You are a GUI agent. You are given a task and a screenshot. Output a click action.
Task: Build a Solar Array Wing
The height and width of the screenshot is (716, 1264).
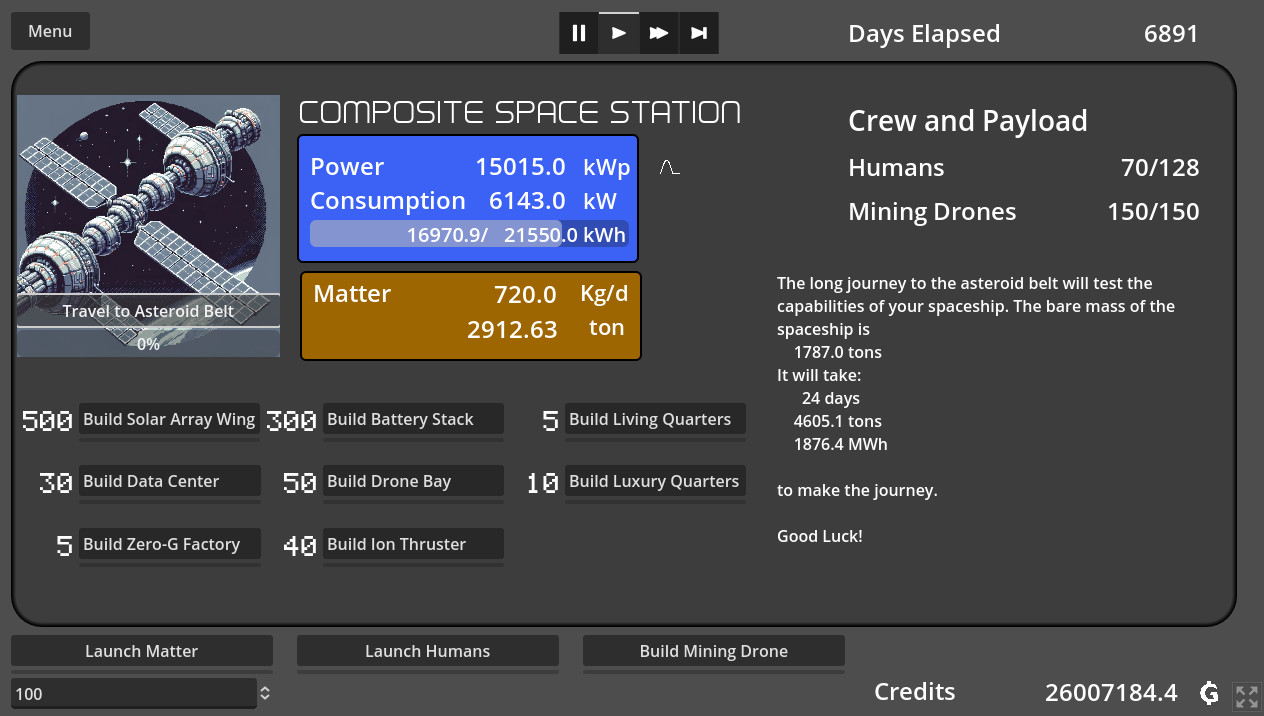169,419
